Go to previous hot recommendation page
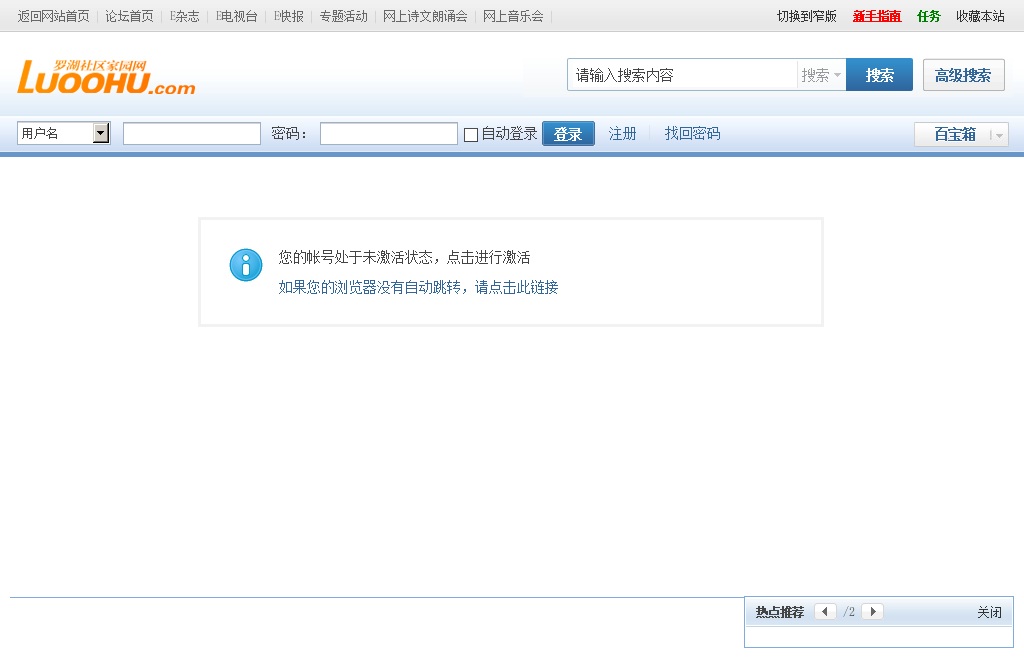Viewport: 1024px width, 658px height. click(x=825, y=612)
